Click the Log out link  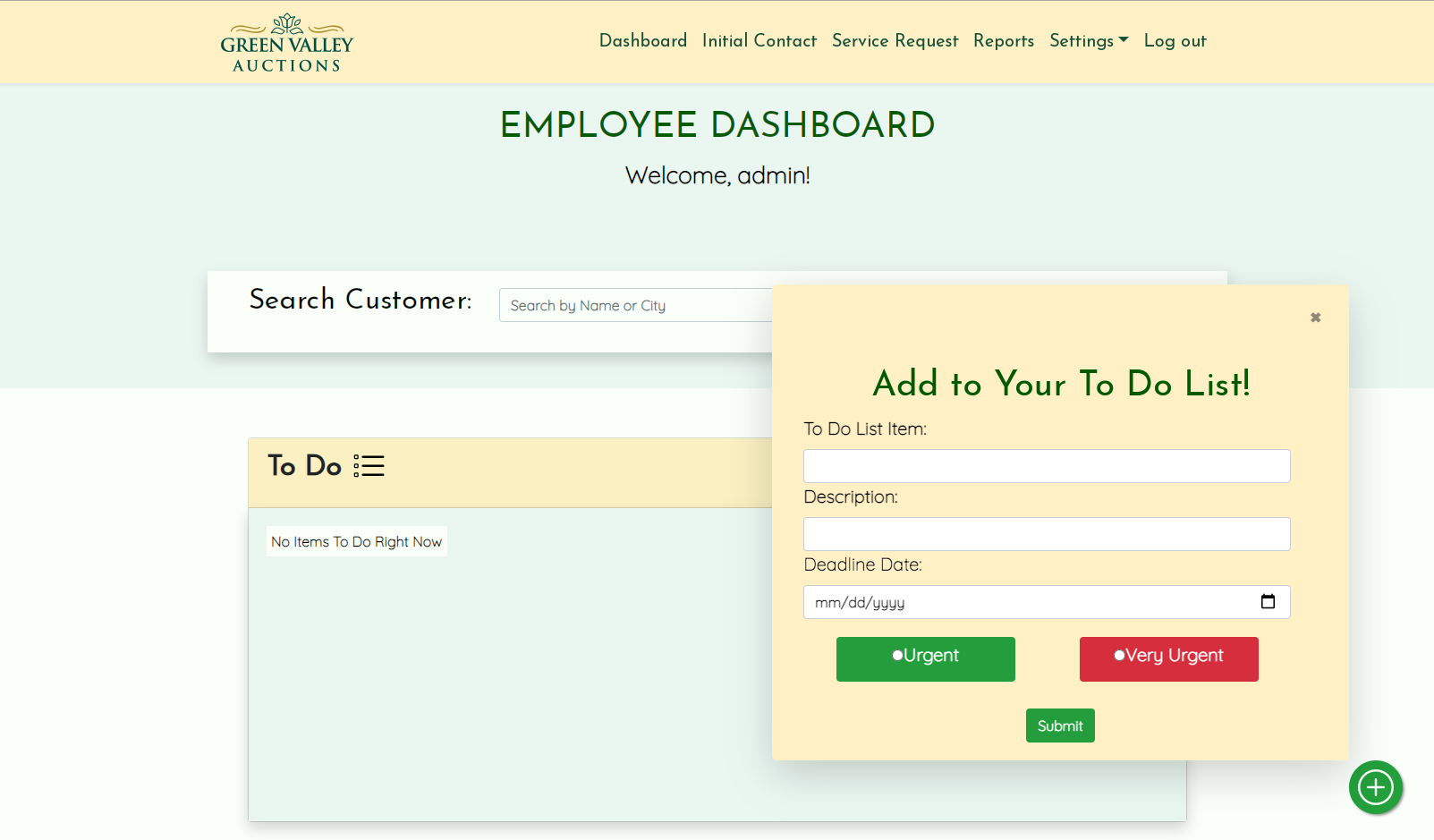coord(1175,41)
